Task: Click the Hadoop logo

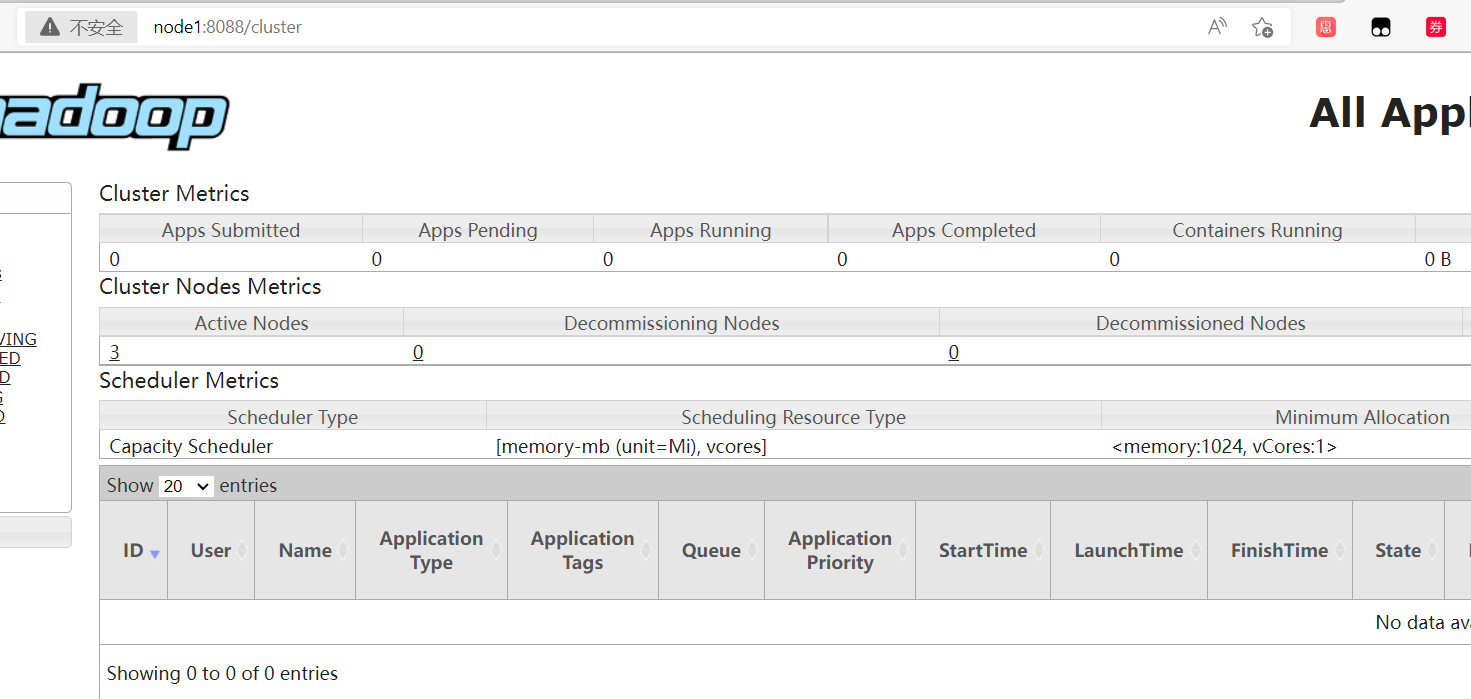Action: (115, 116)
